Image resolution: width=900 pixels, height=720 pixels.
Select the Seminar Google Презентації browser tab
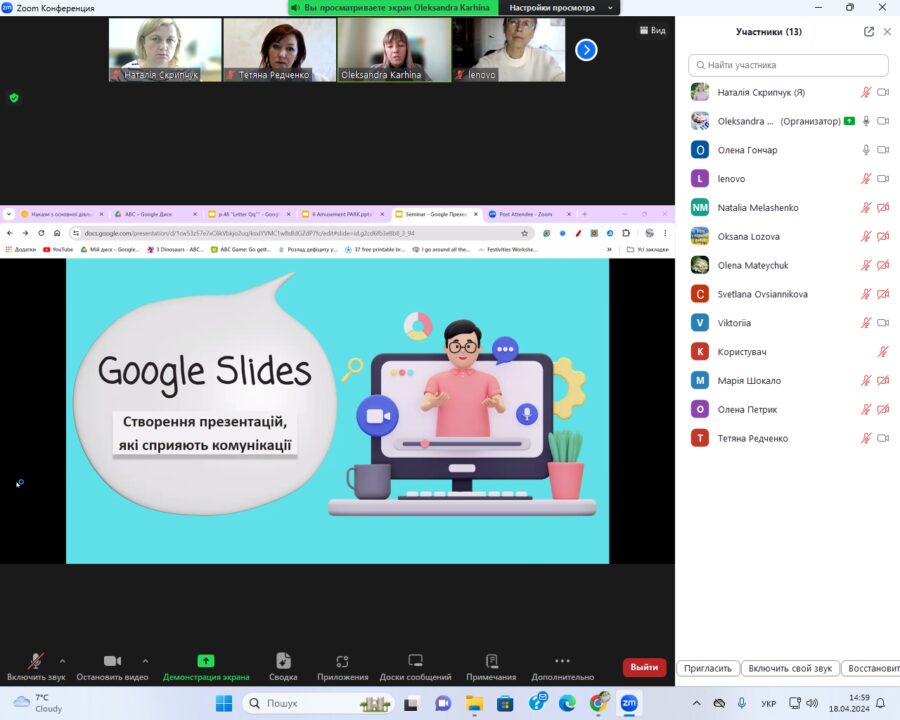[x=437, y=214]
